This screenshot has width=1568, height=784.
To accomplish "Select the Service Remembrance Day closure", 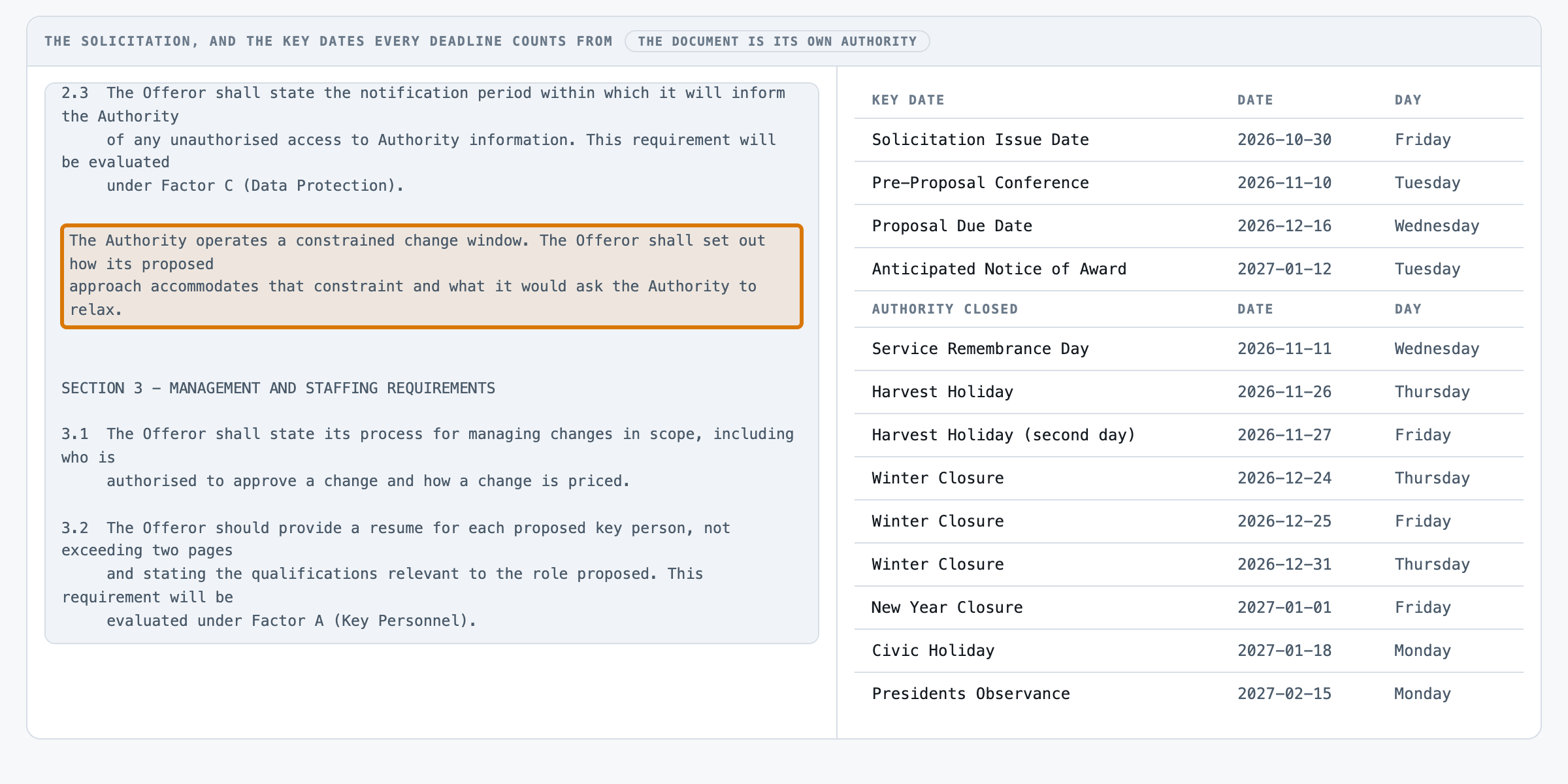I will [1188, 349].
